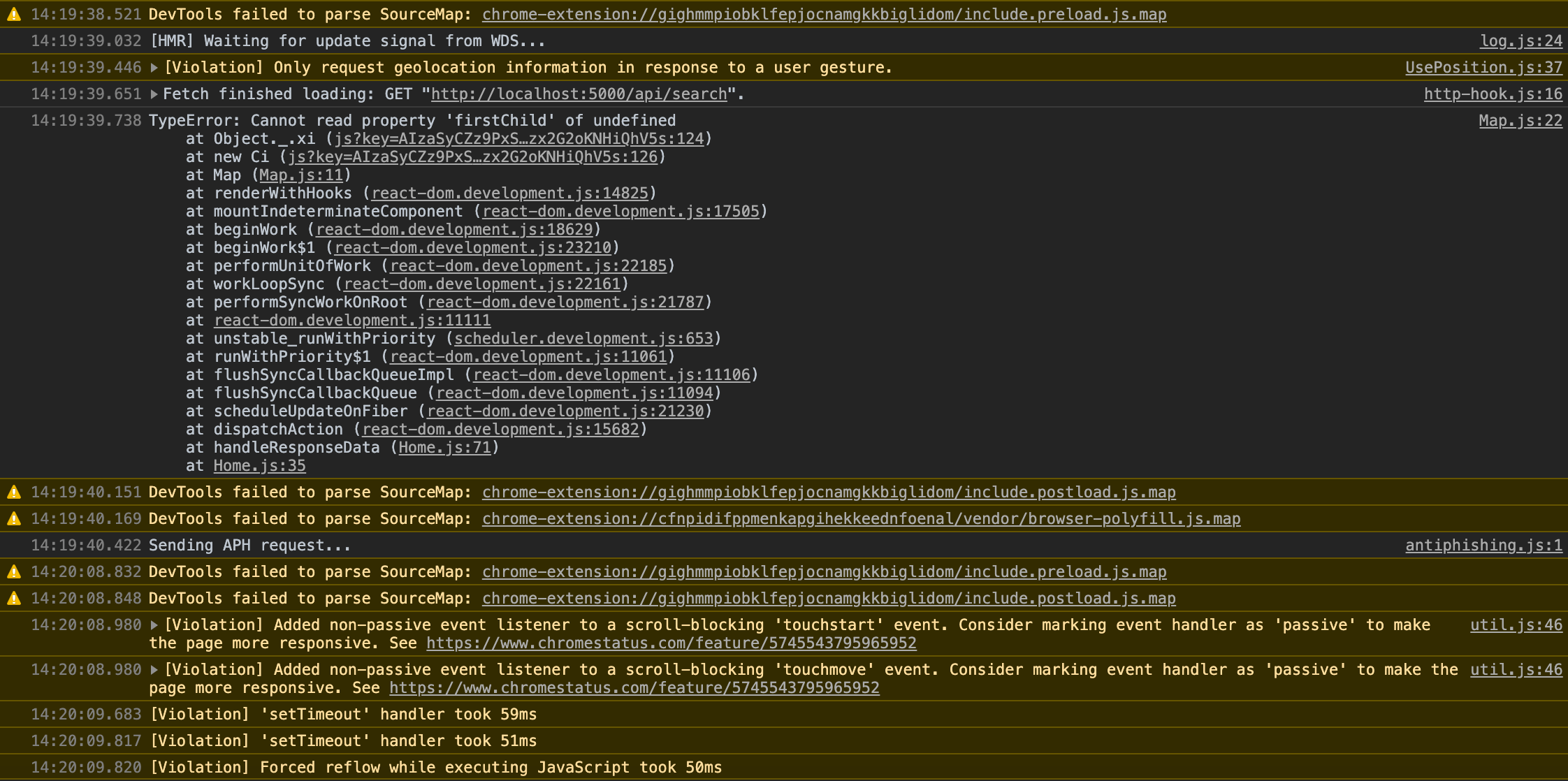1568x781 pixels.
Task: Click warning icon on 14:19:40.151 SourceMap message
Action: [13, 492]
